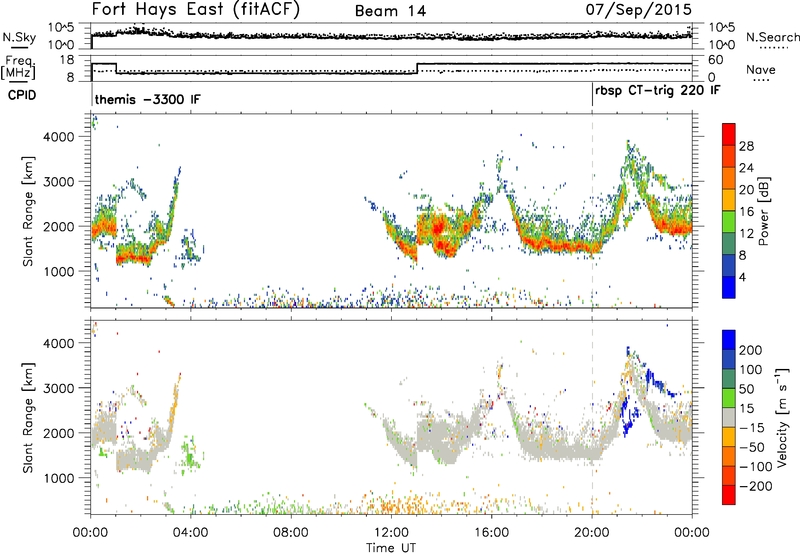Click the 'Velocity [m s-1]' colorbar label
The width and height of the screenshot is (800, 554).
tap(782, 417)
